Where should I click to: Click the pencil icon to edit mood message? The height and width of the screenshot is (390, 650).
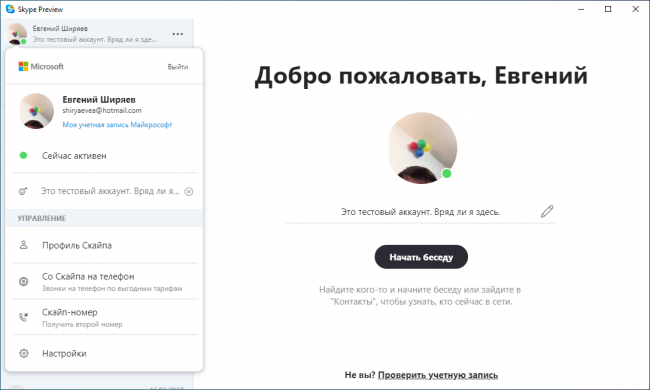pos(547,211)
